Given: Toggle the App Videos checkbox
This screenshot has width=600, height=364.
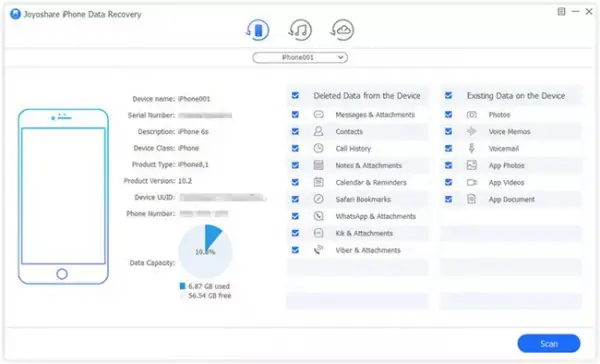Looking at the screenshot, I should point(448,182).
